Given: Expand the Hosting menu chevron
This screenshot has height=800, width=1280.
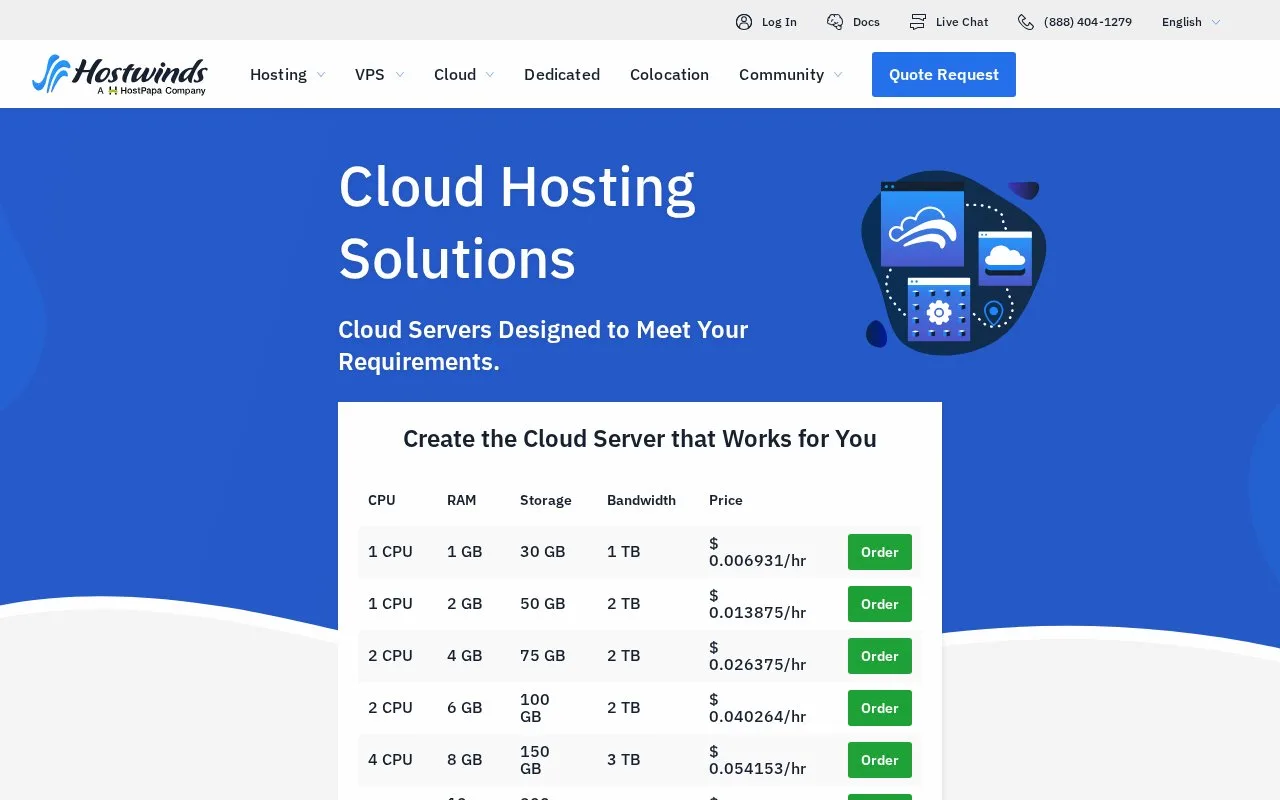Looking at the screenshot, I should tap(321, 75).
